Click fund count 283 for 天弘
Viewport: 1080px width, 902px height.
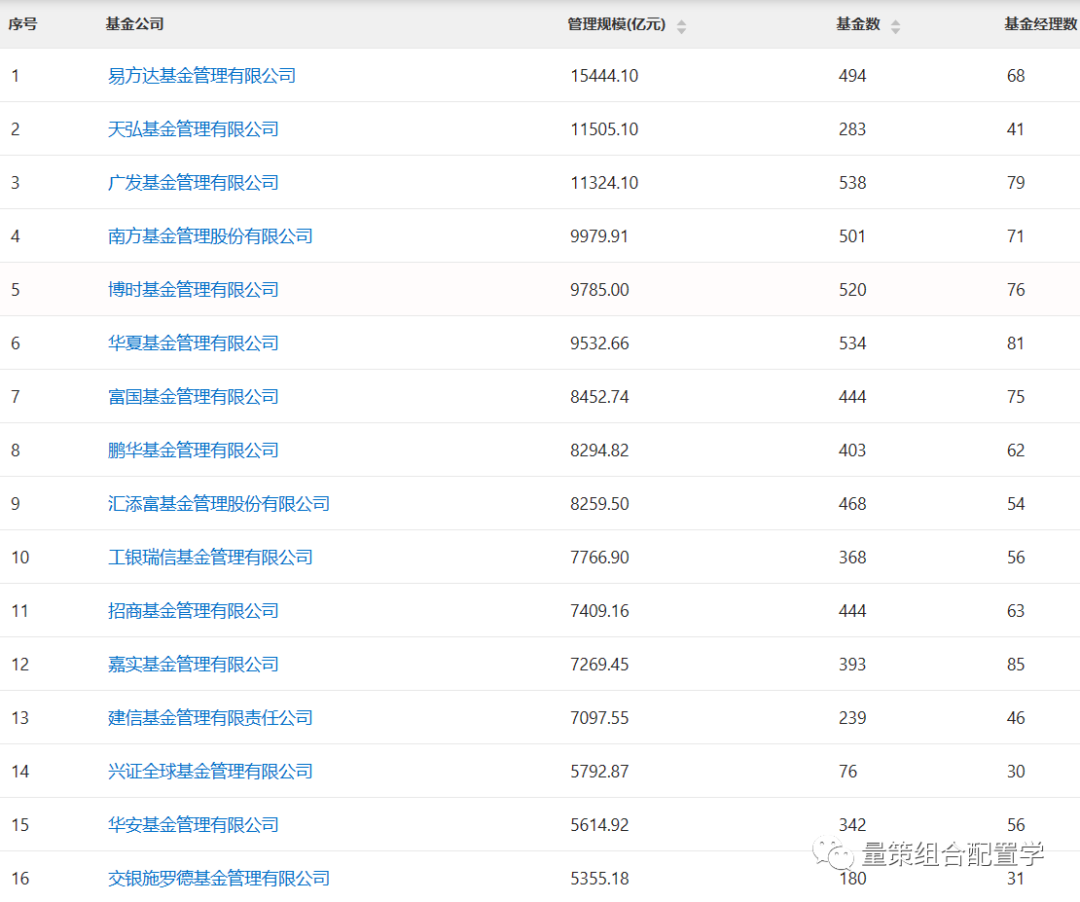click(x=852, y=129)
